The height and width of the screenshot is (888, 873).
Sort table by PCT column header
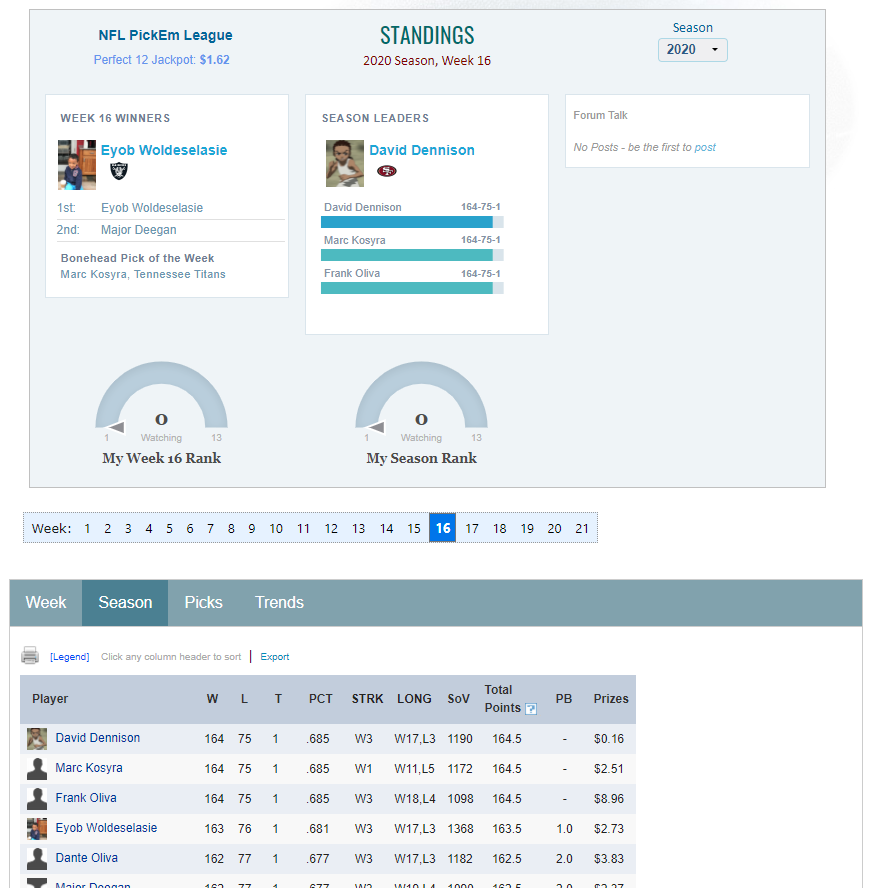click(x=320, y=699)
